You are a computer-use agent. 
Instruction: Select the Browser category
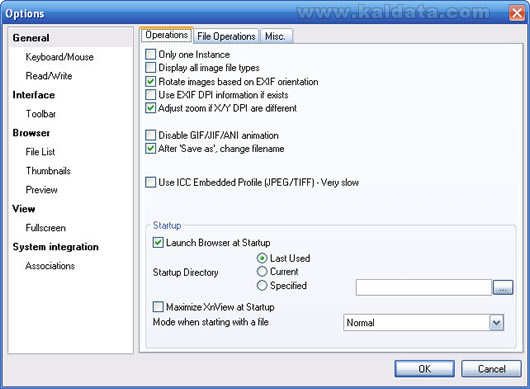(x=31, y=133)
